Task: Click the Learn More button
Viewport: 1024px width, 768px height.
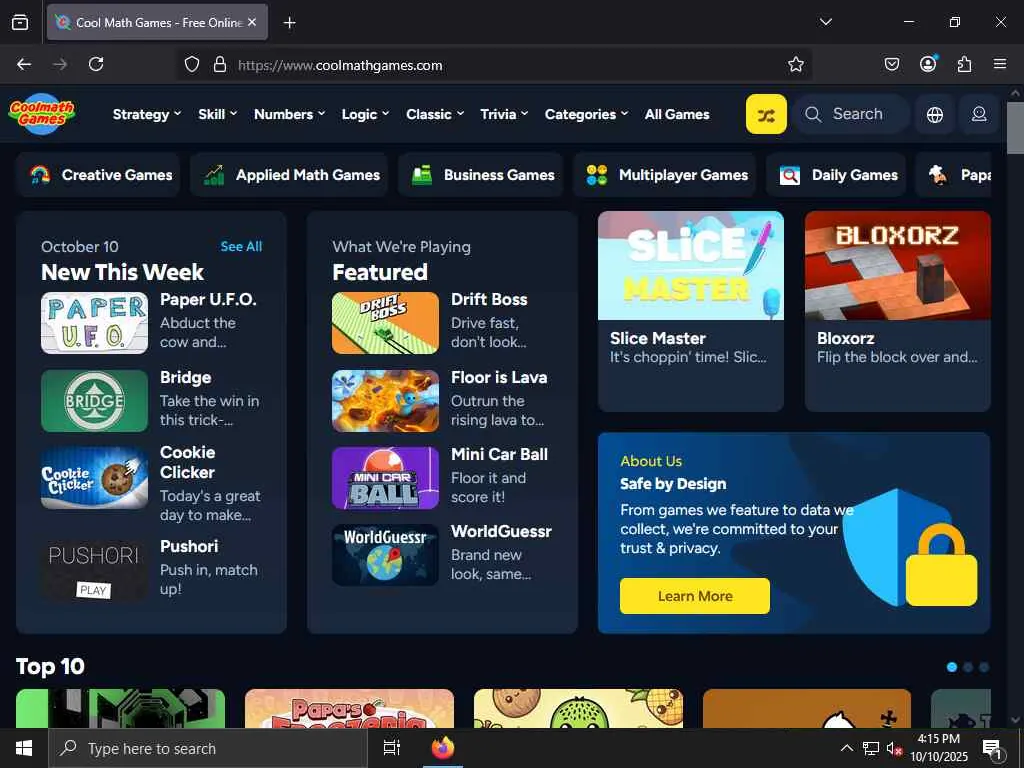Action: 695,596
